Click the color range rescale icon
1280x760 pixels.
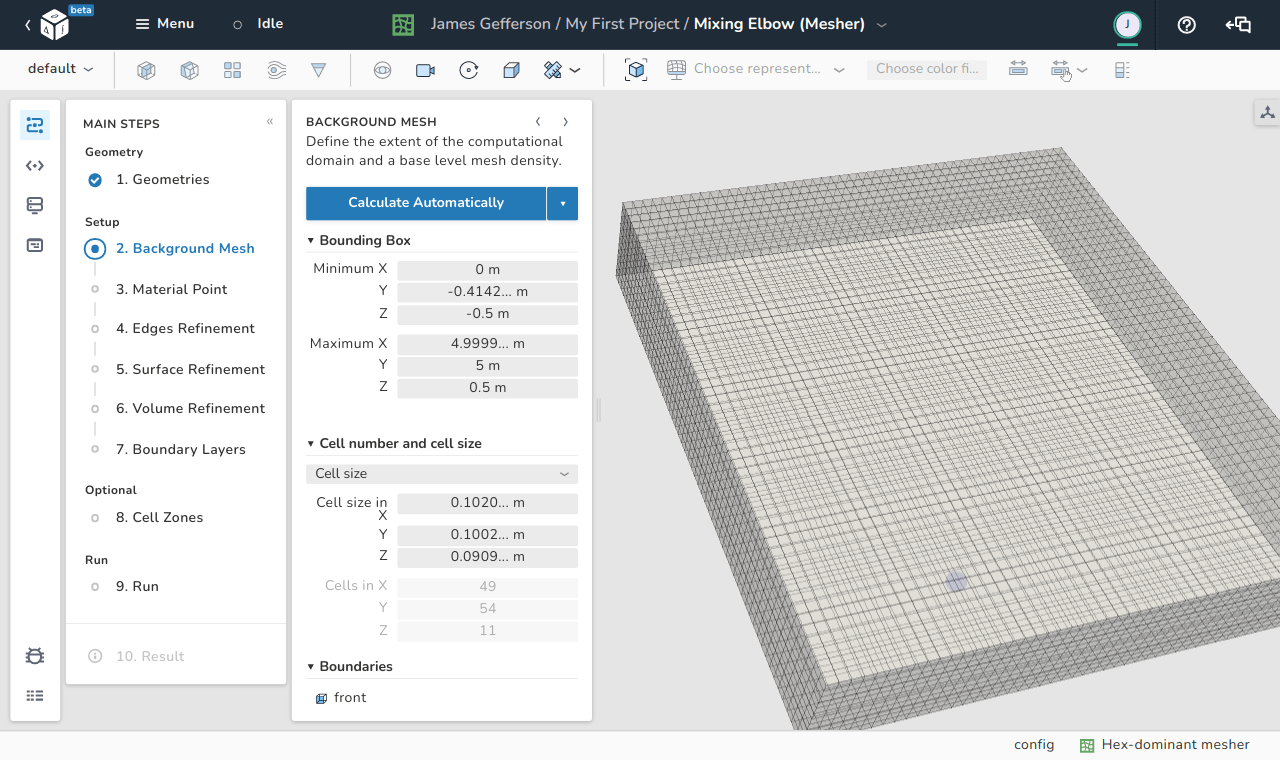(1018, 69)
